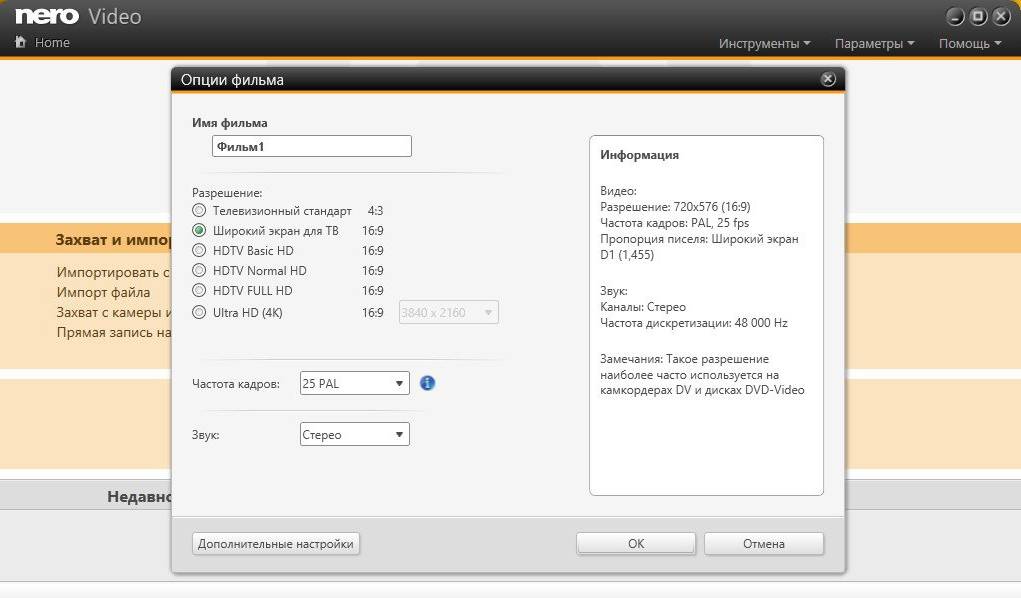Select Телевизионный стандарт 4:3 resolution
The width and height of the screenshot is (1021, 598).
[x=199, y=210]
